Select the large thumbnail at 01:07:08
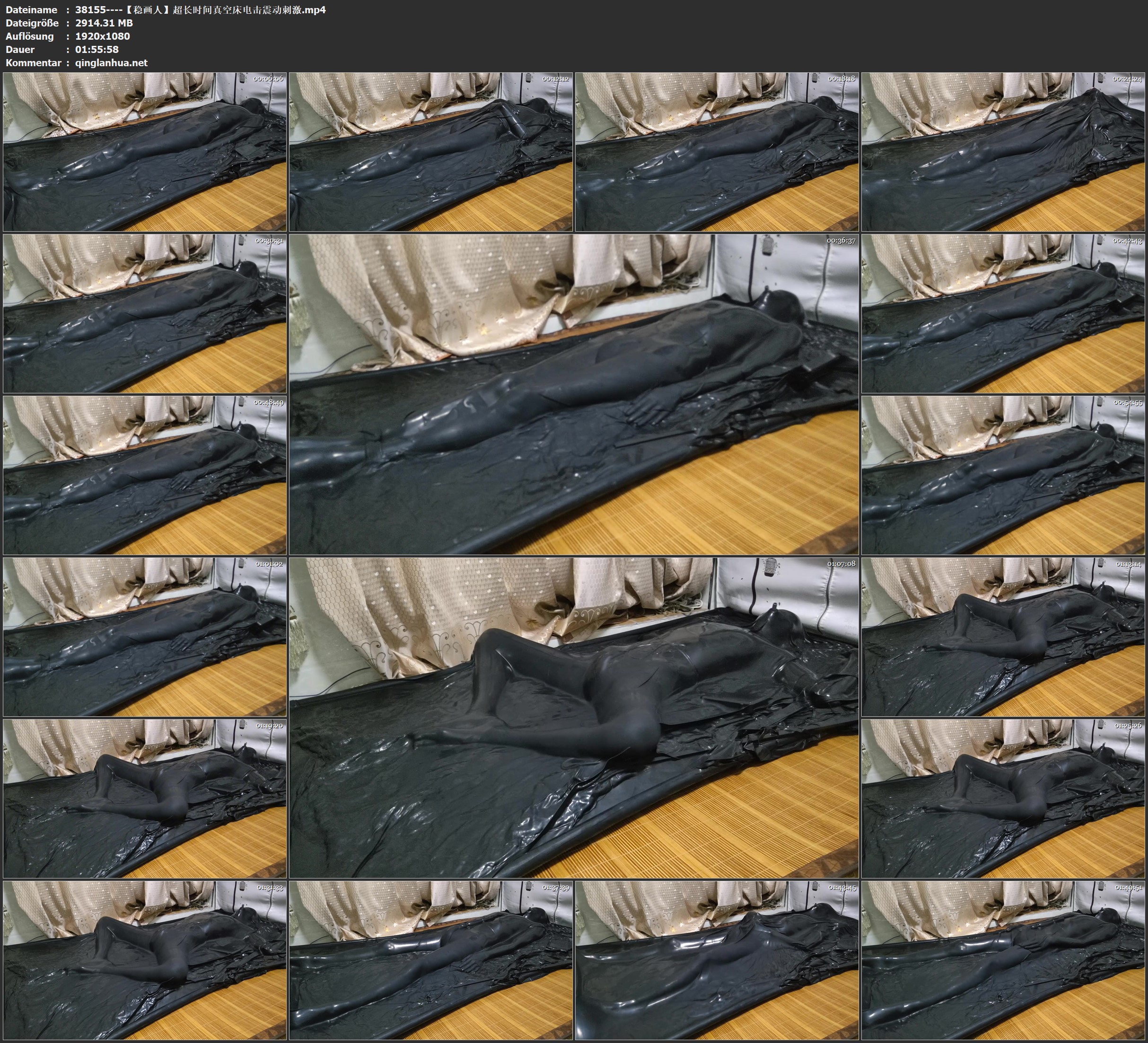Screen dimensions: 1148x1043 click(x=574, y=717)
